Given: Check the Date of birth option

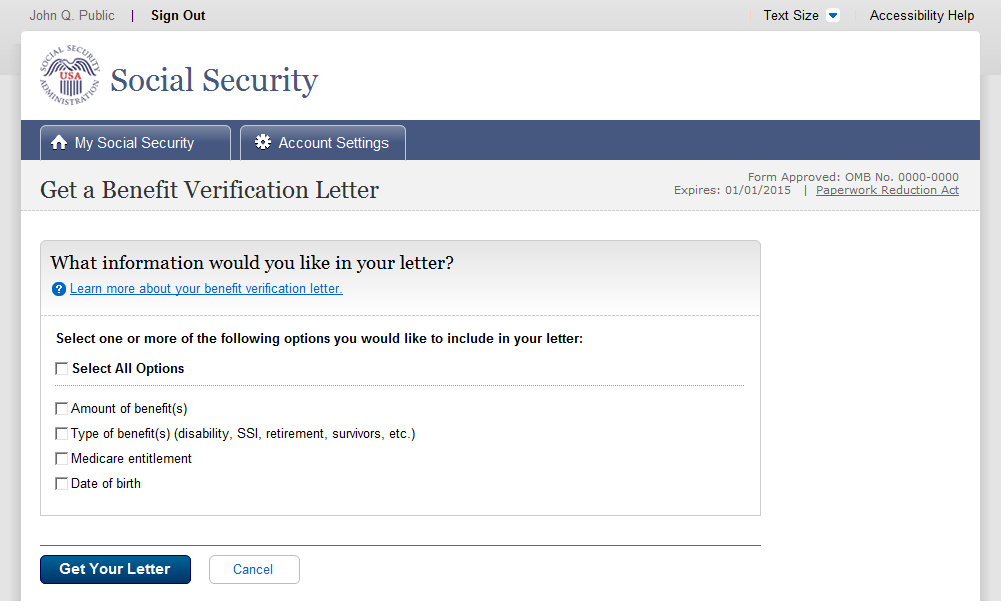Looking at the screenshot, I should click(x=62, y=484).
